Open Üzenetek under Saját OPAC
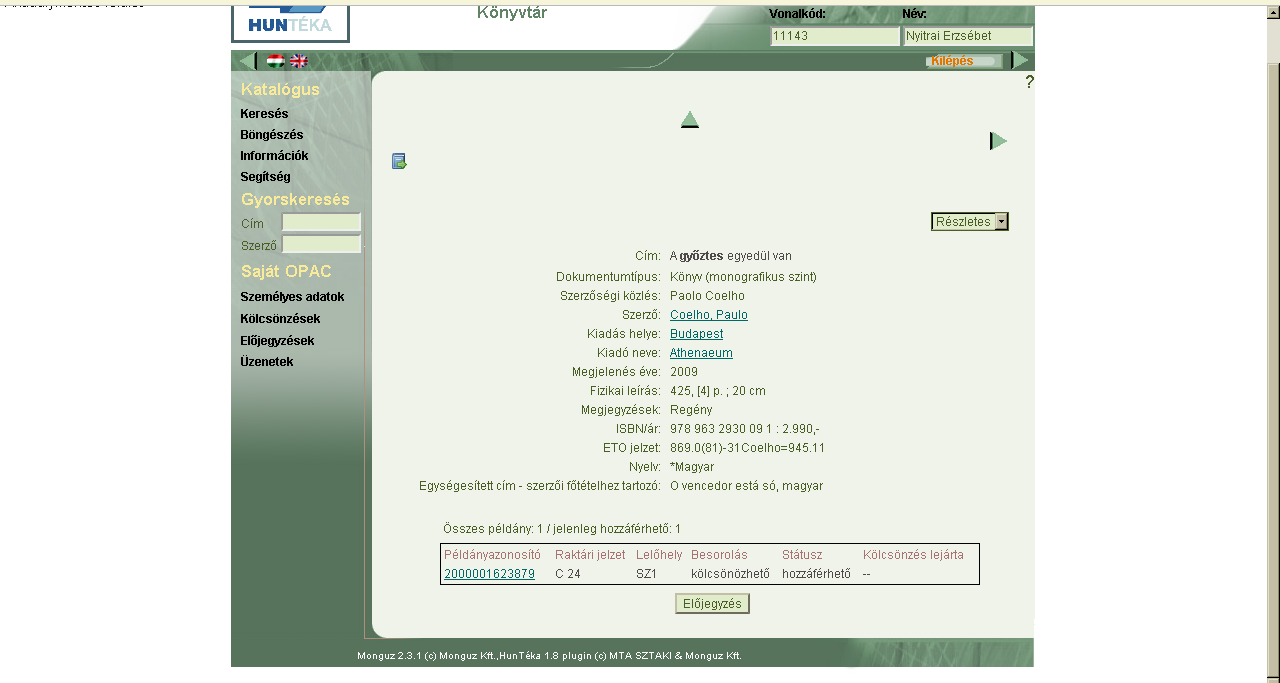Viewport: 1280px width, 683px height. coord(267,362)
